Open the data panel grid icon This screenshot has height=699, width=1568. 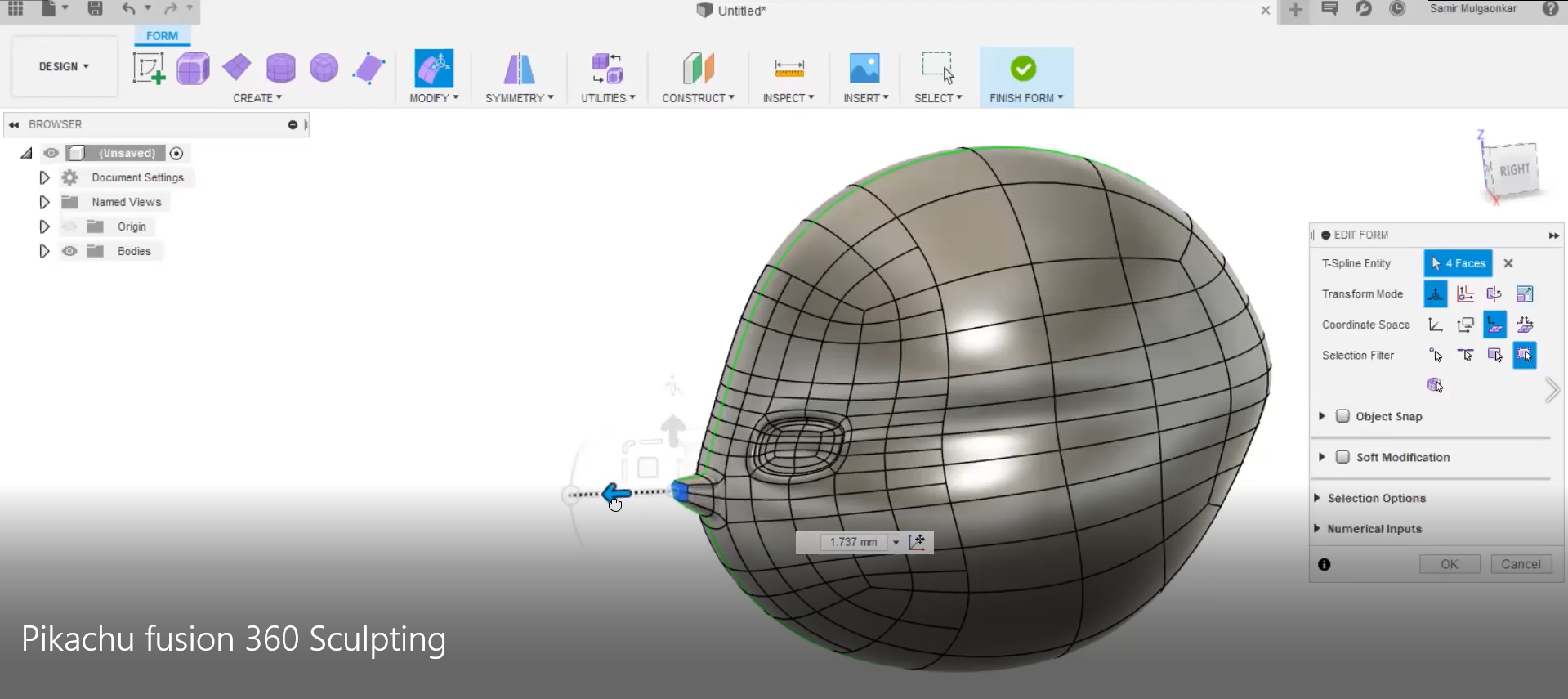pyautogui.click(x=16, y=9)
